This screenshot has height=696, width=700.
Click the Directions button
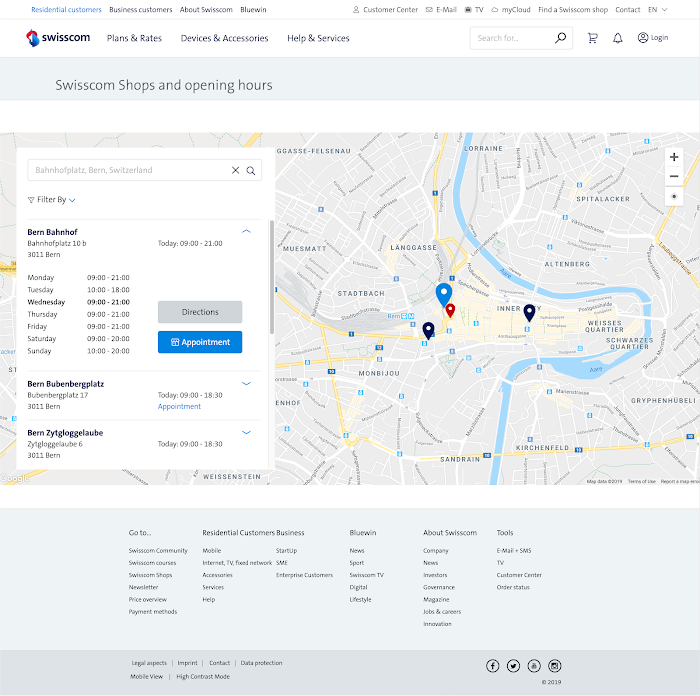coord(200,312)
